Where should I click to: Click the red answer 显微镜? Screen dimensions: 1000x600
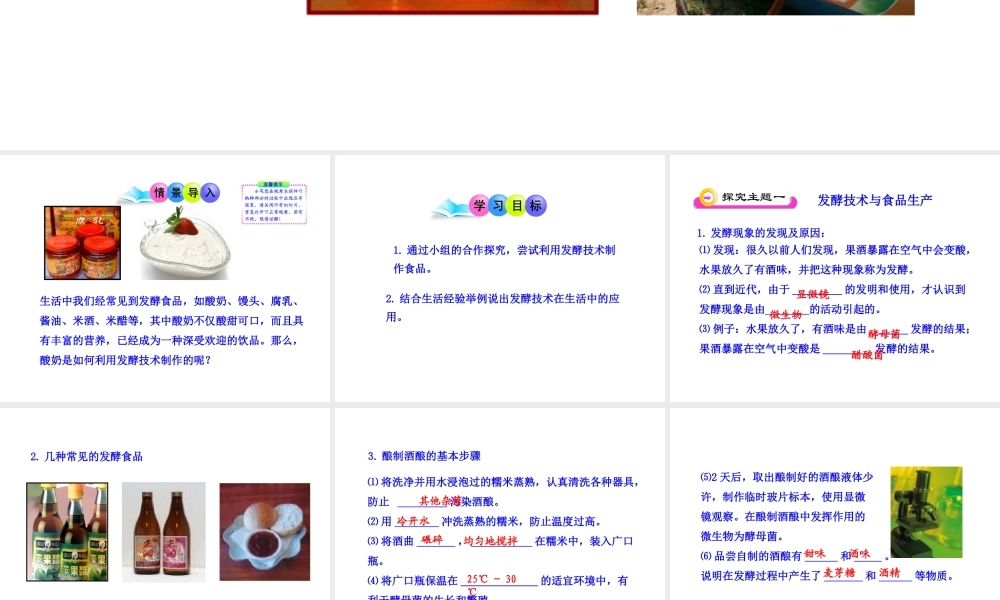[x=813, y=294]
